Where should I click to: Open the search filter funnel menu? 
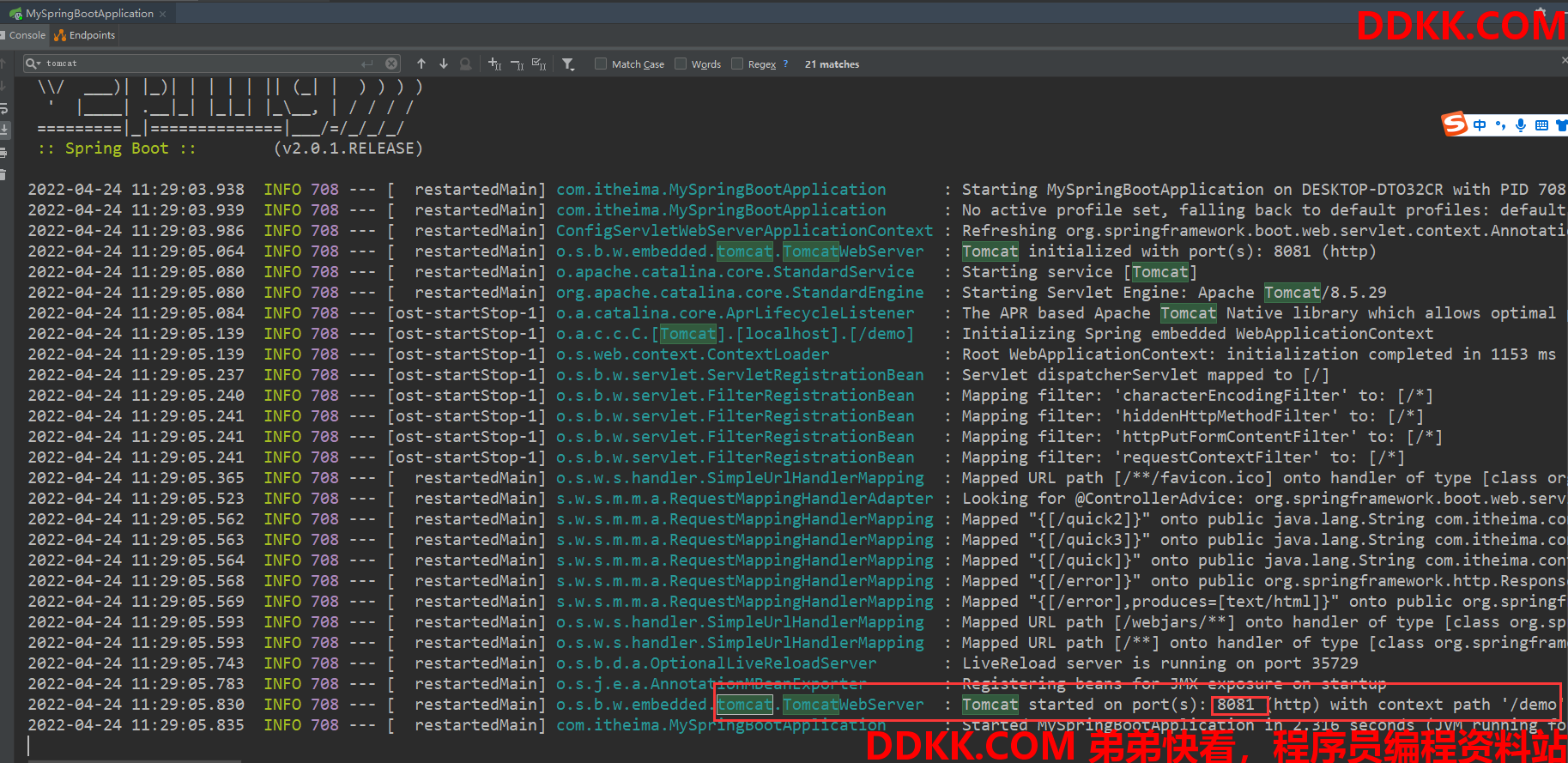[x=568, y=64]
